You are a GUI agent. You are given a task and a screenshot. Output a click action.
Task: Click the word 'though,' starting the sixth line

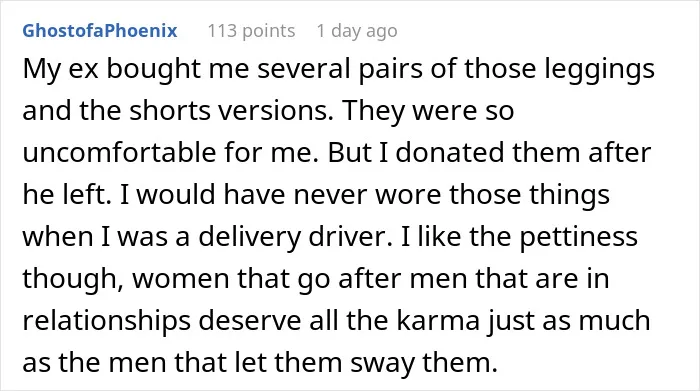pyautogui.click(x=73, y=279)
